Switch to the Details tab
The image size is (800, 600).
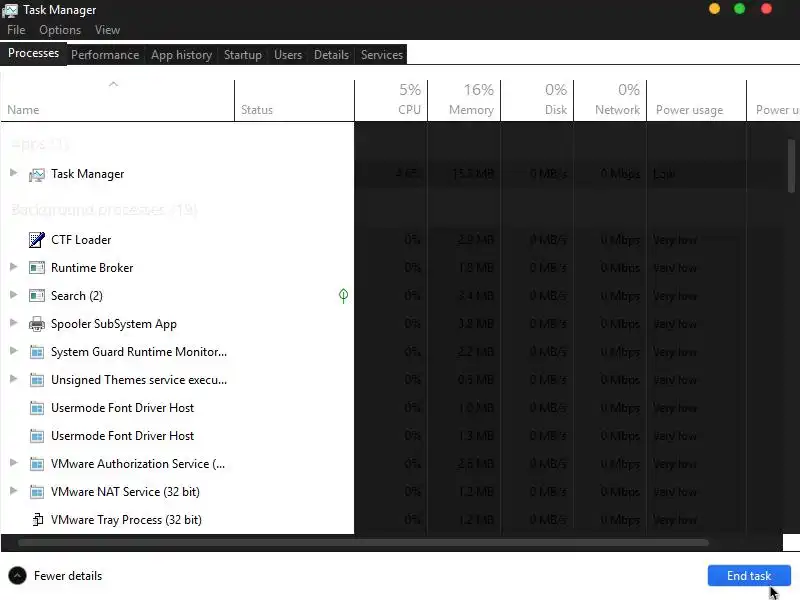[x=331, y=55]
